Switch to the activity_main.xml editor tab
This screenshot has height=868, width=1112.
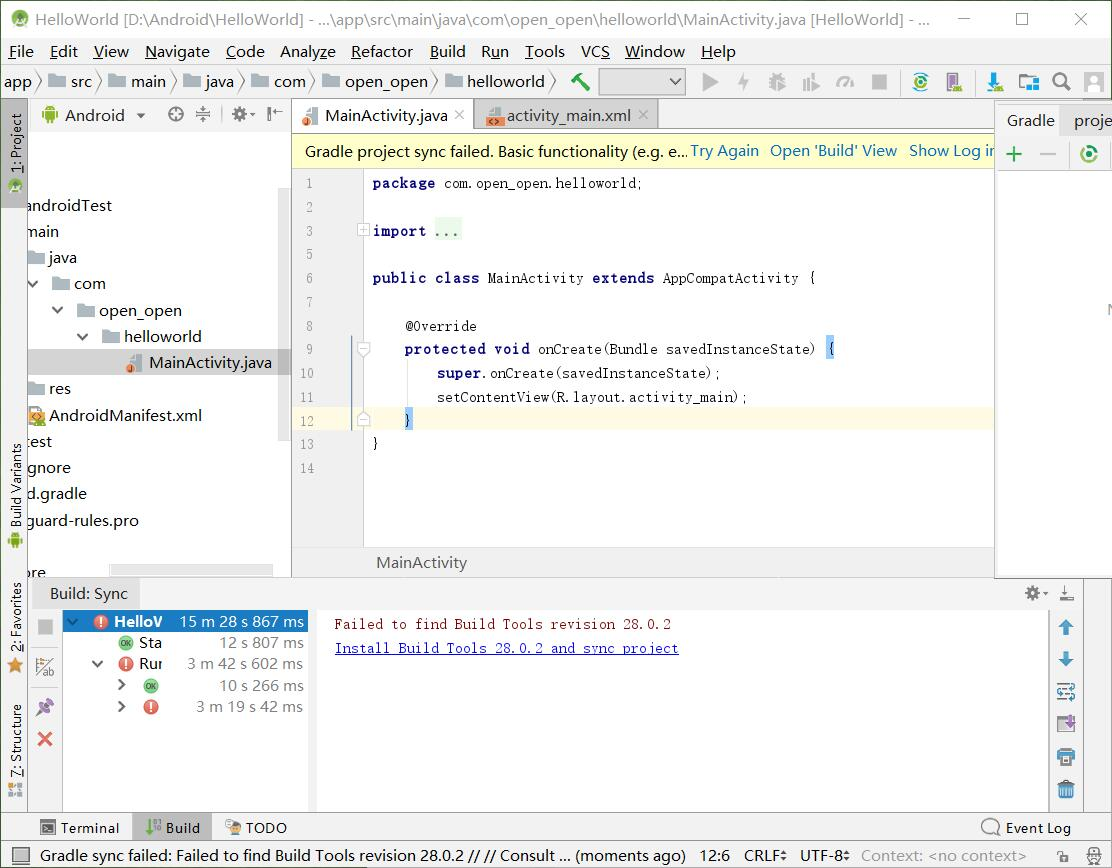[567, 115]
